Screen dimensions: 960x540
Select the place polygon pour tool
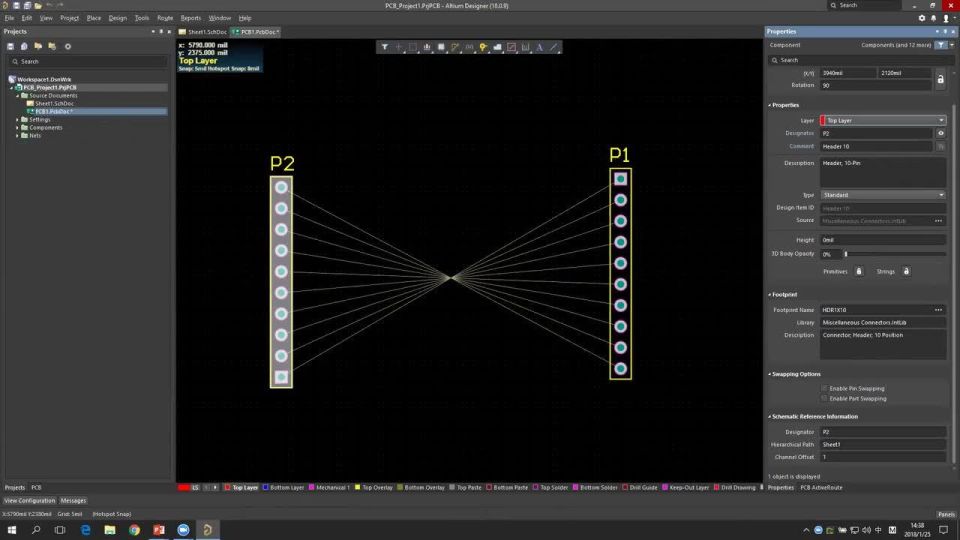click(x=497, y=47)
